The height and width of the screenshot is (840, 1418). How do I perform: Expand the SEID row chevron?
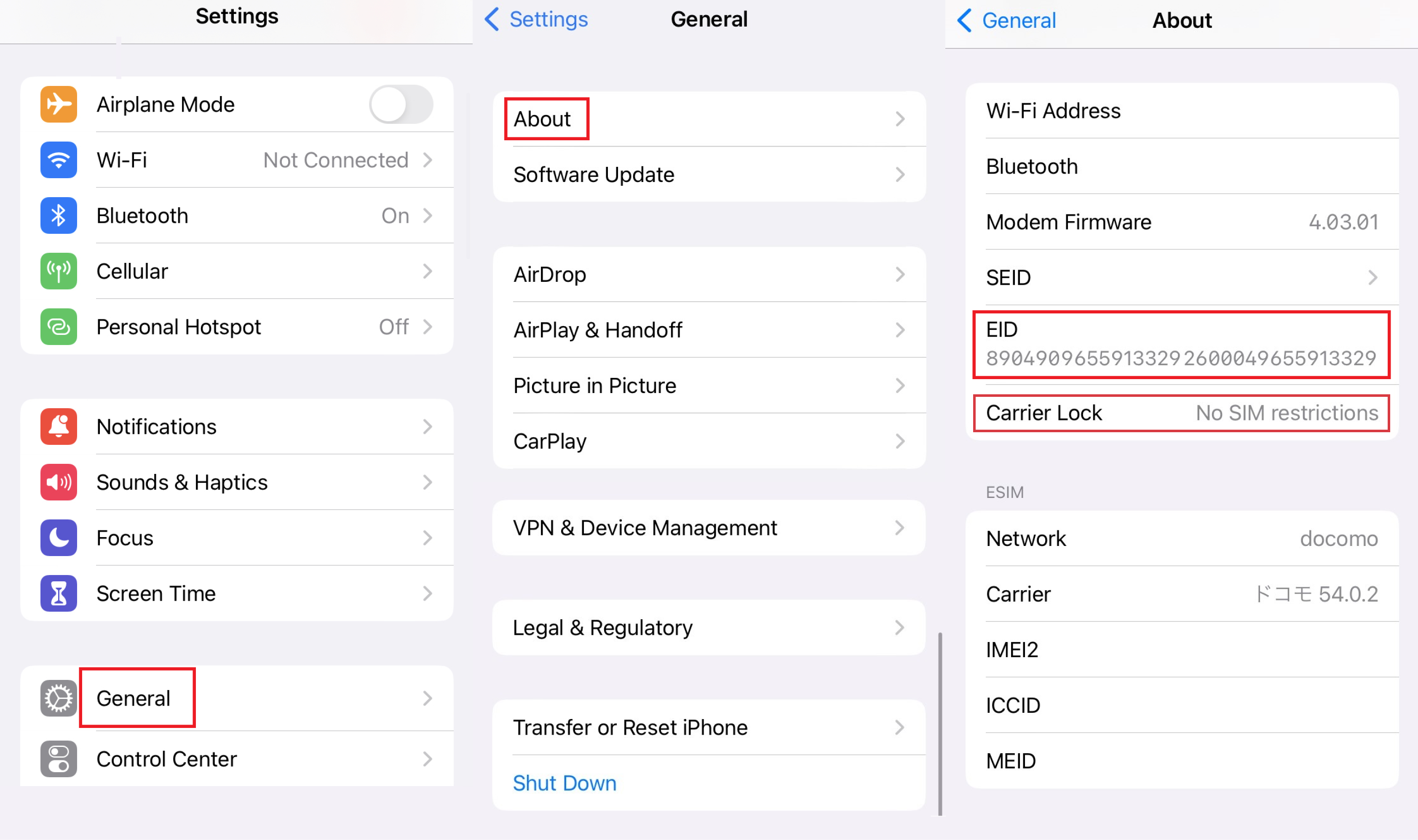pos(1373,277)
